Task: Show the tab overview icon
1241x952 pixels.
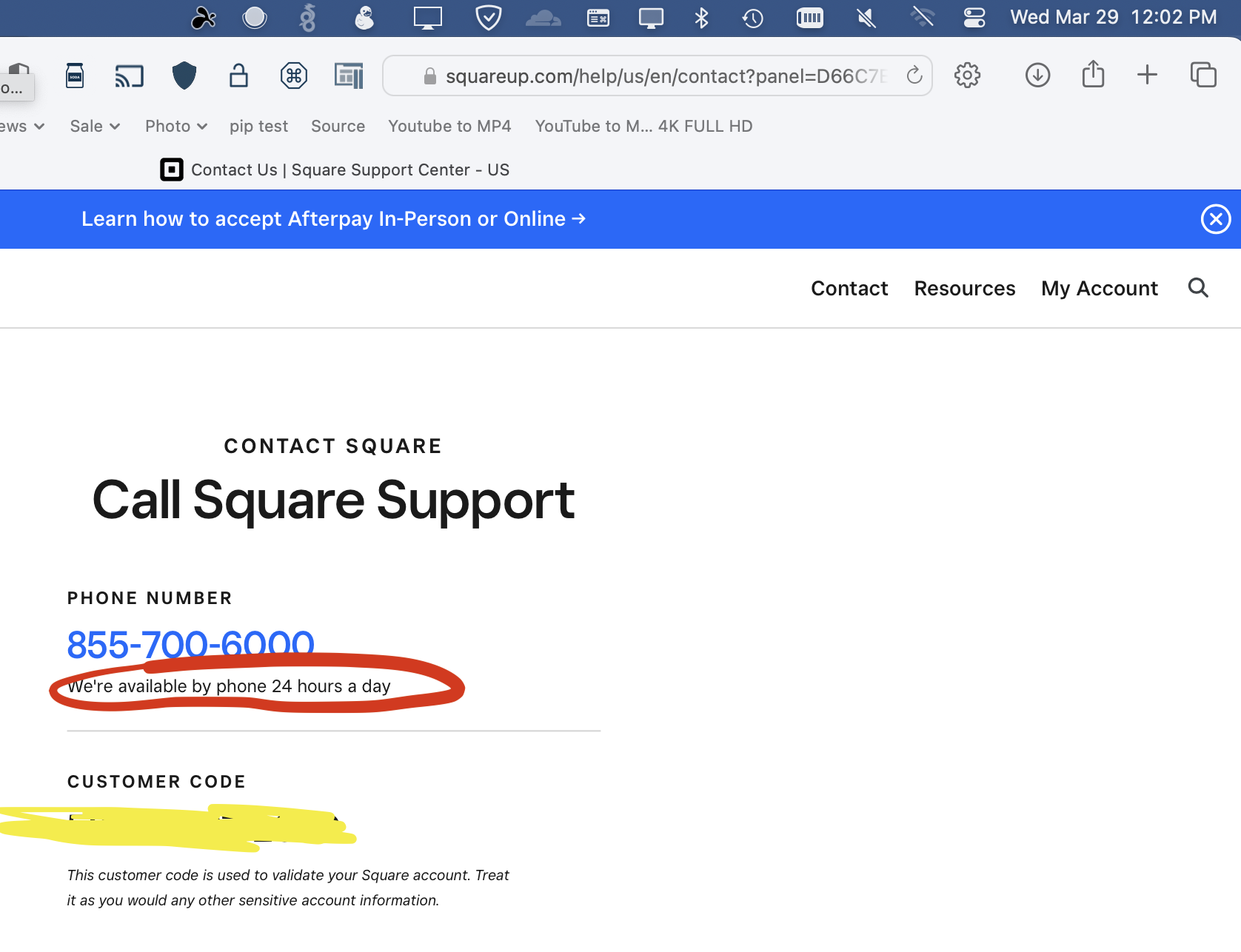Action: (x=1202, y=75)
